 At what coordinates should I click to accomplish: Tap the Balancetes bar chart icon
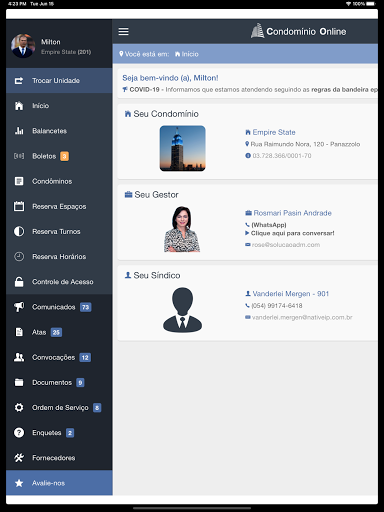click(19, 131)
